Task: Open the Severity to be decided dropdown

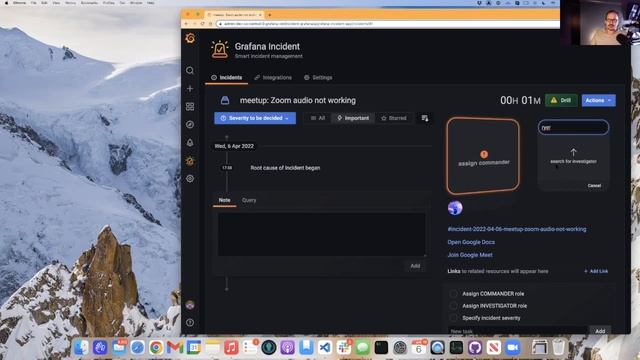Action: (x=255, y=118)
